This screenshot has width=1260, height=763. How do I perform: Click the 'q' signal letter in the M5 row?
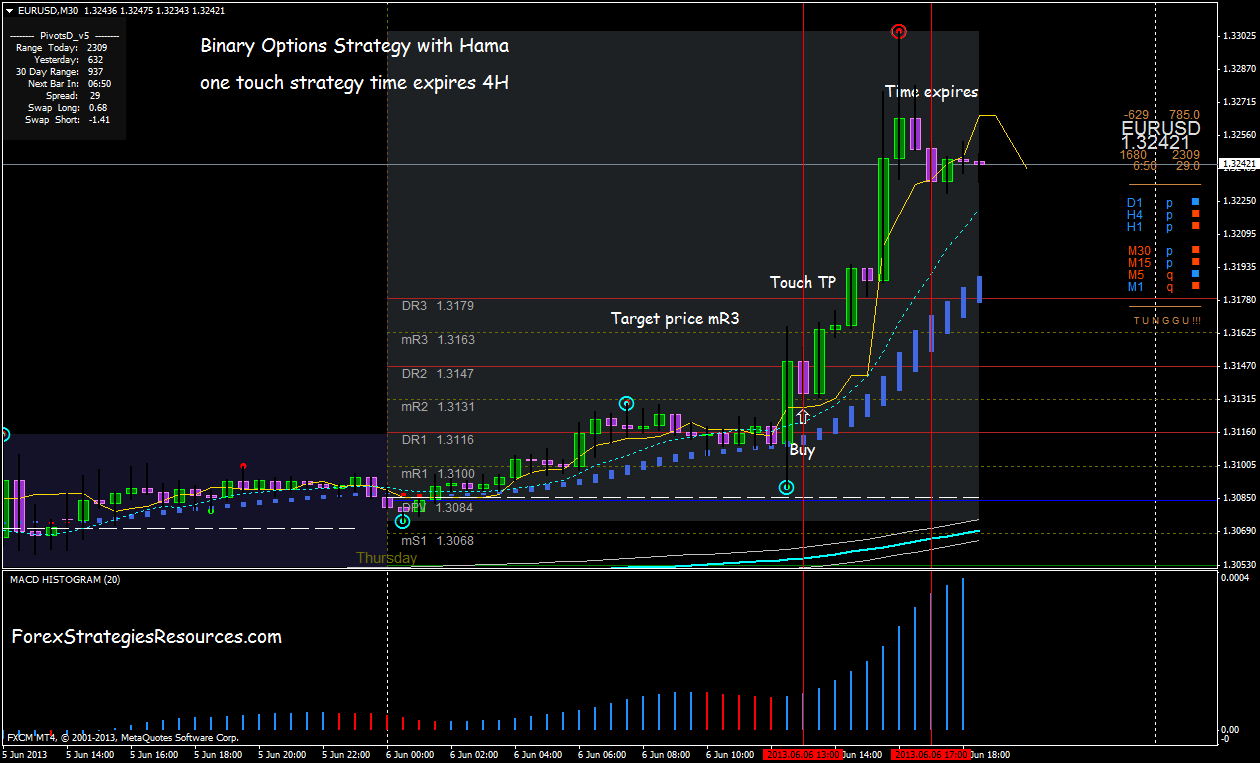tap(1169, 275)
